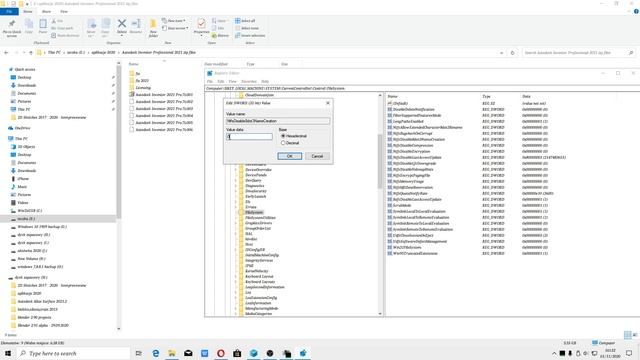Select the Decimal base radio button
This screenshot has width=640, height=360.
283,143
